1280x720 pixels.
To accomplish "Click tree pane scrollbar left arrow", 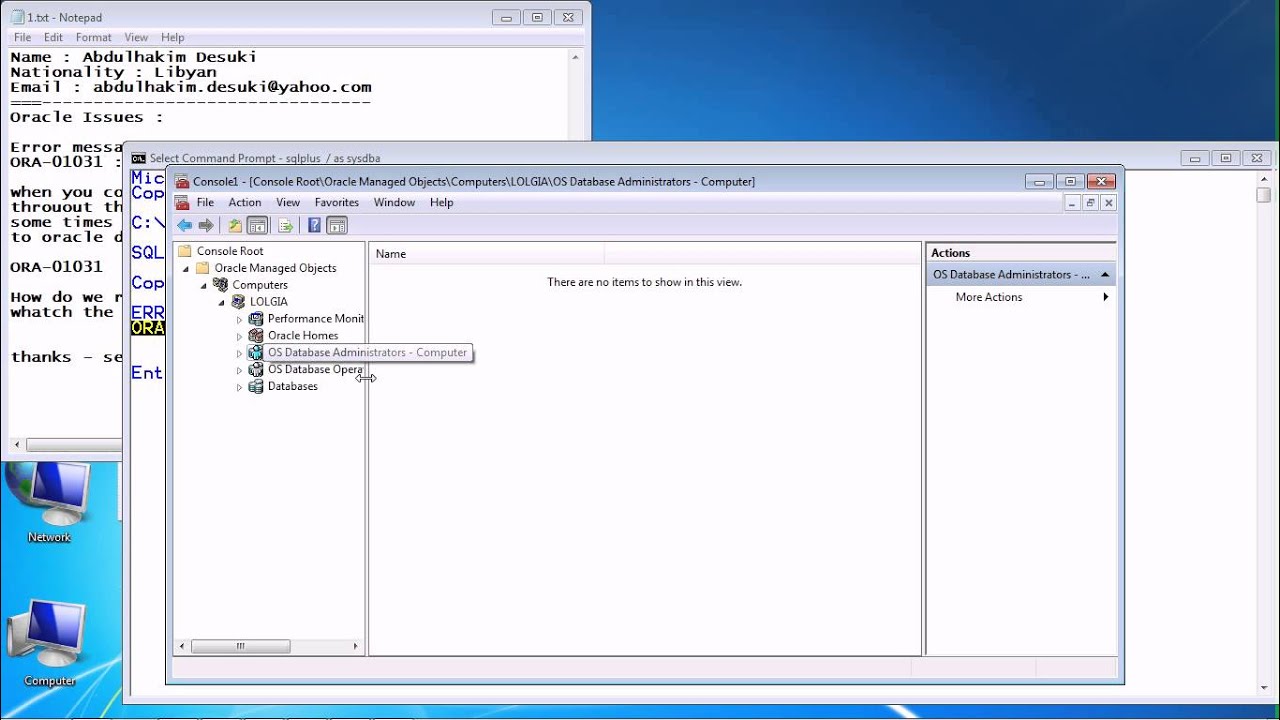I will point(181,647).
